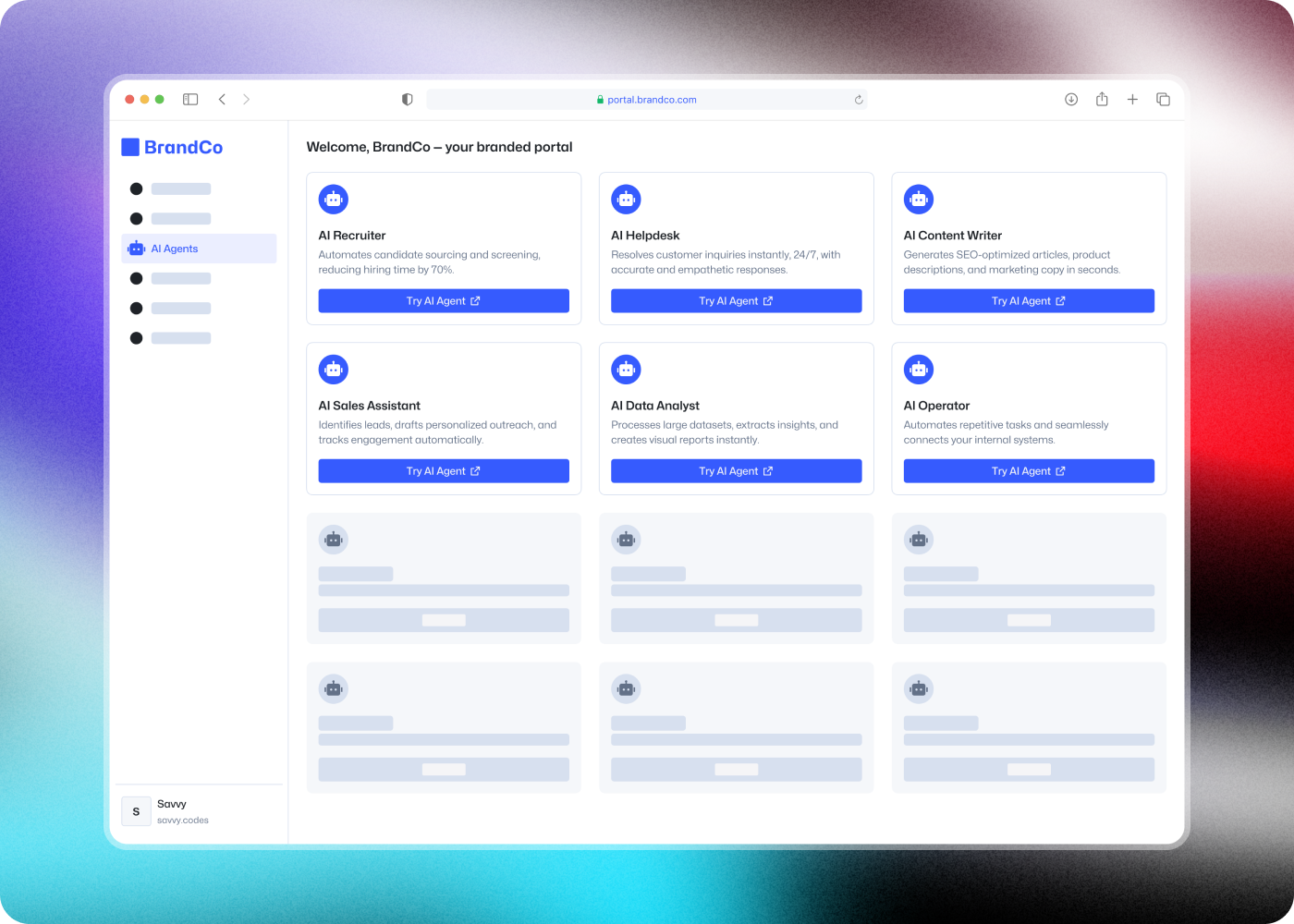Click the AI Data Analyst robot icon
This screenshot has width=1294, height=924.
point(626,369)
